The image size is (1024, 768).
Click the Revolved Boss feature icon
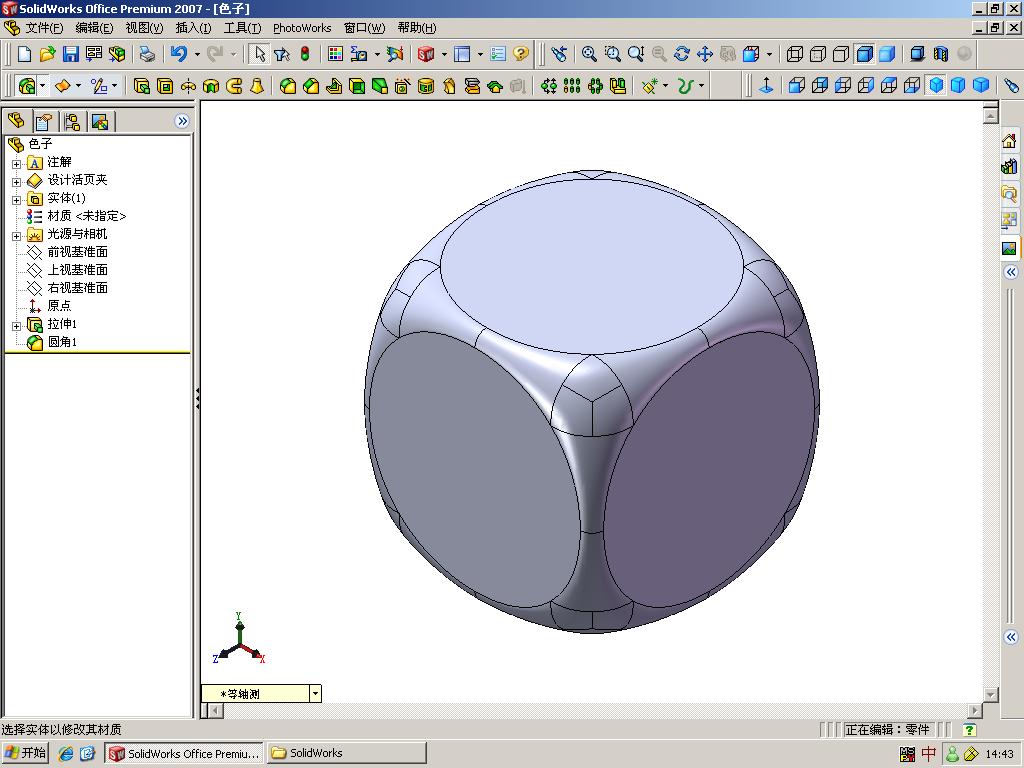click(188, 86)
